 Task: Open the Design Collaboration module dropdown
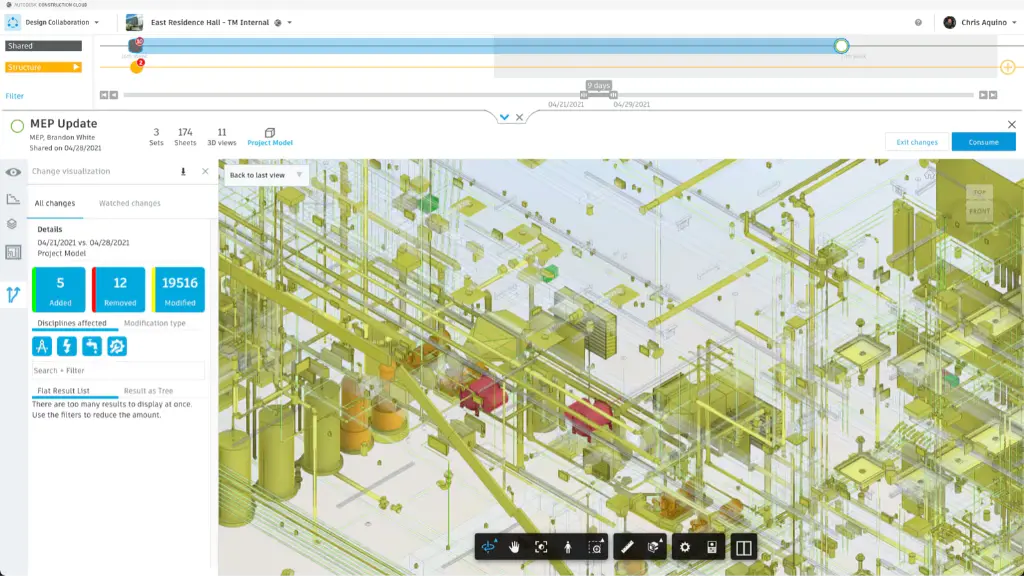62,22
